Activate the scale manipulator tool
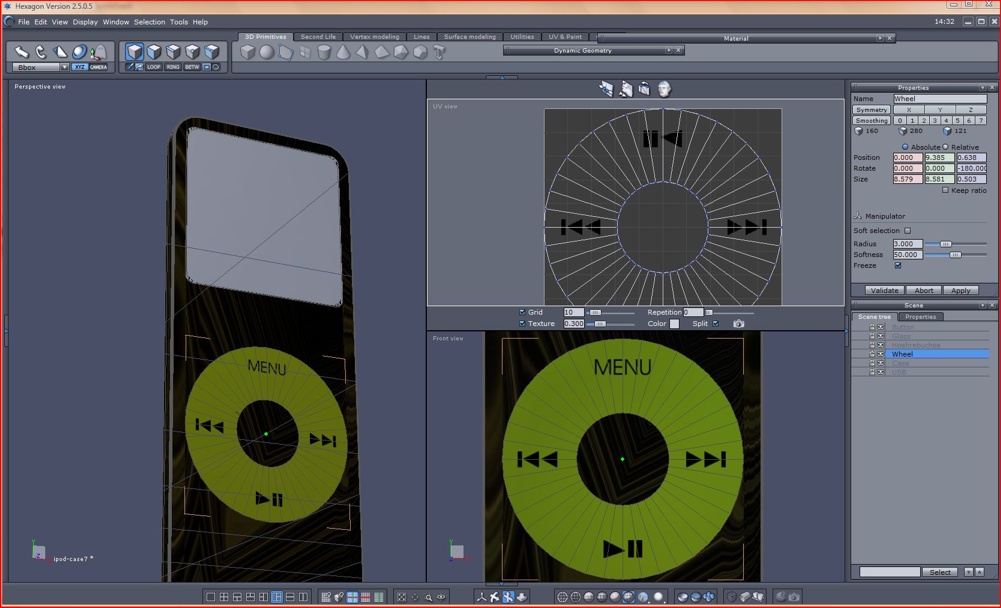Viewport: 1001px width, 608px height. point(60,52)
